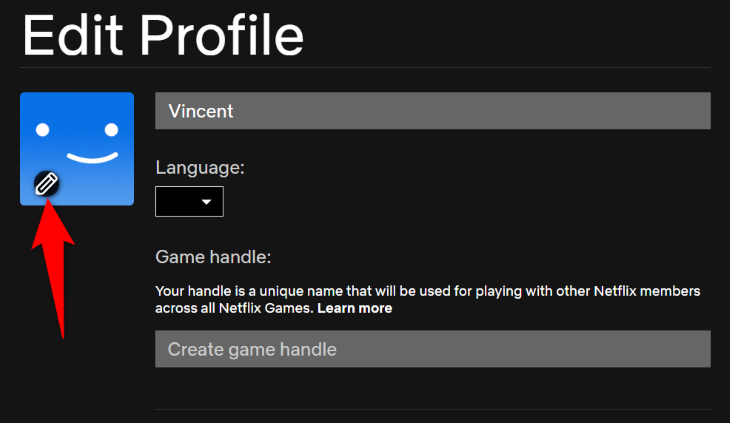Viewport: 730px width, 423px height.
Task: Click the Language label
Action: (200, 167)
